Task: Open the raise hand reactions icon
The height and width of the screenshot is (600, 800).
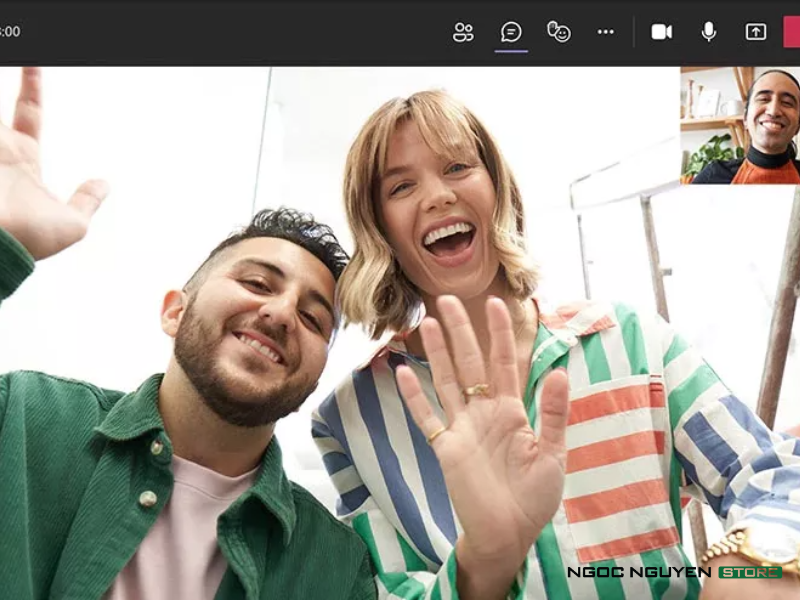Action: click(559, 32)
